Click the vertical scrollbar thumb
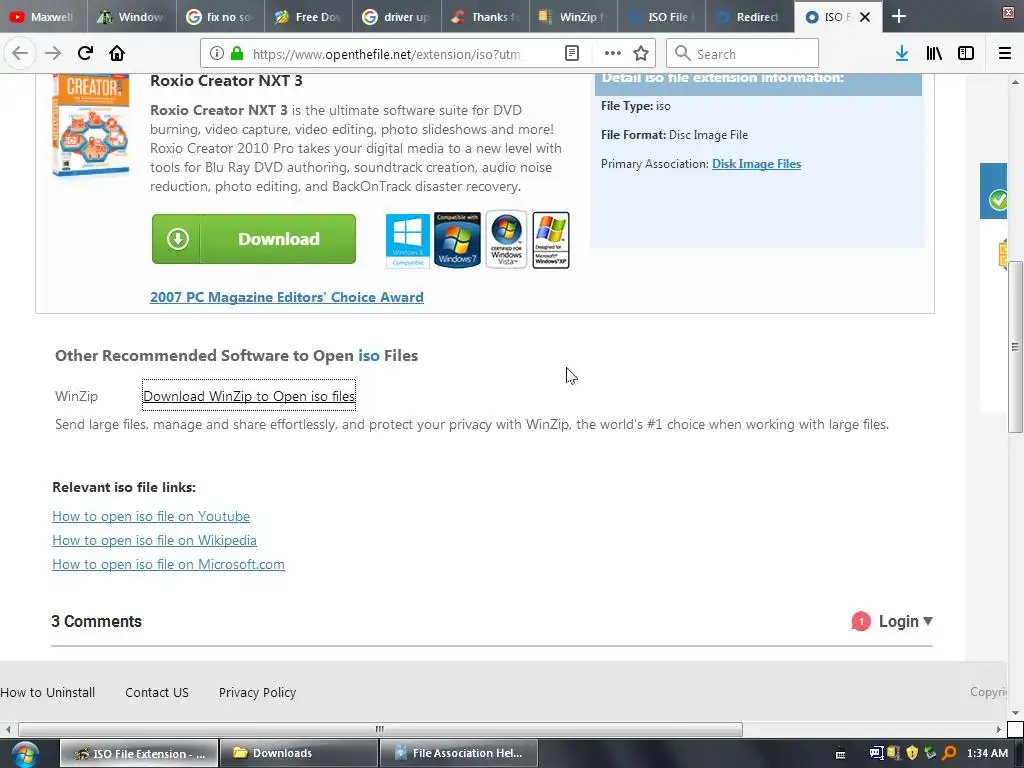 point(1015,347)
